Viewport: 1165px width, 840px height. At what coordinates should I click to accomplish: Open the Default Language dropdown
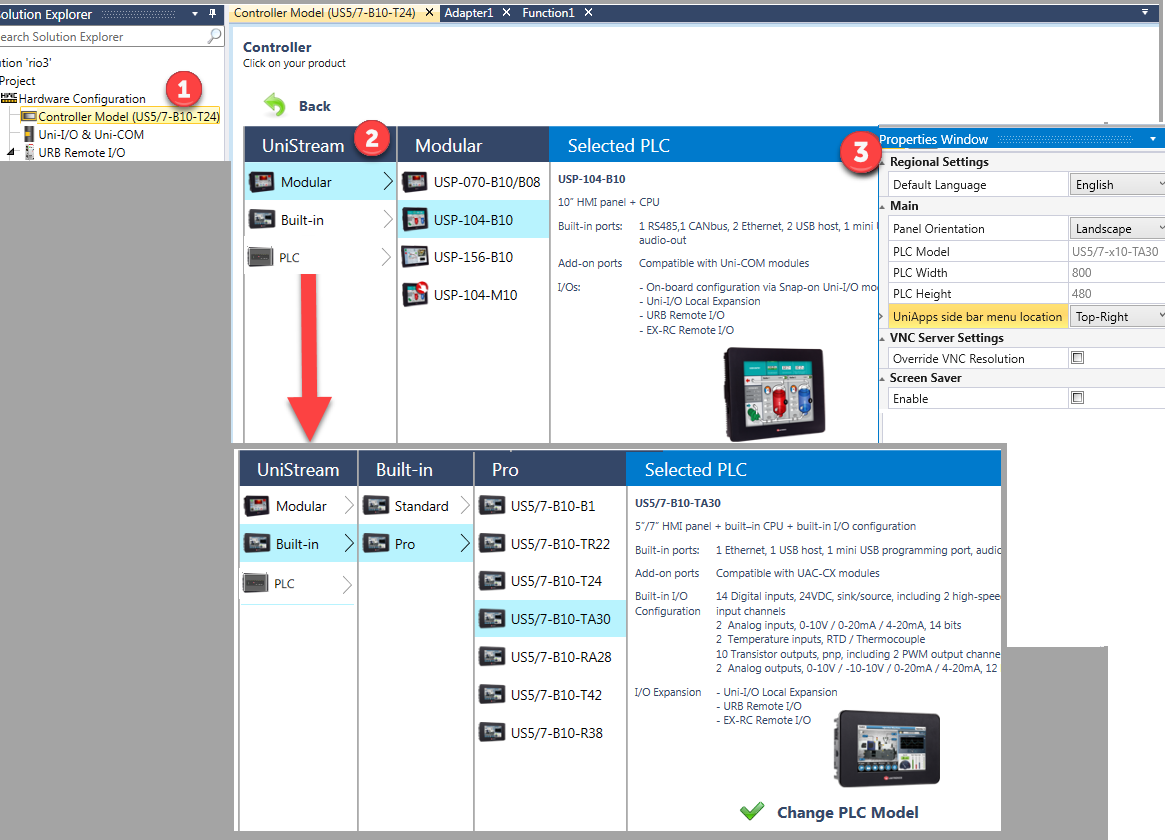click(x=1117, y=185)
